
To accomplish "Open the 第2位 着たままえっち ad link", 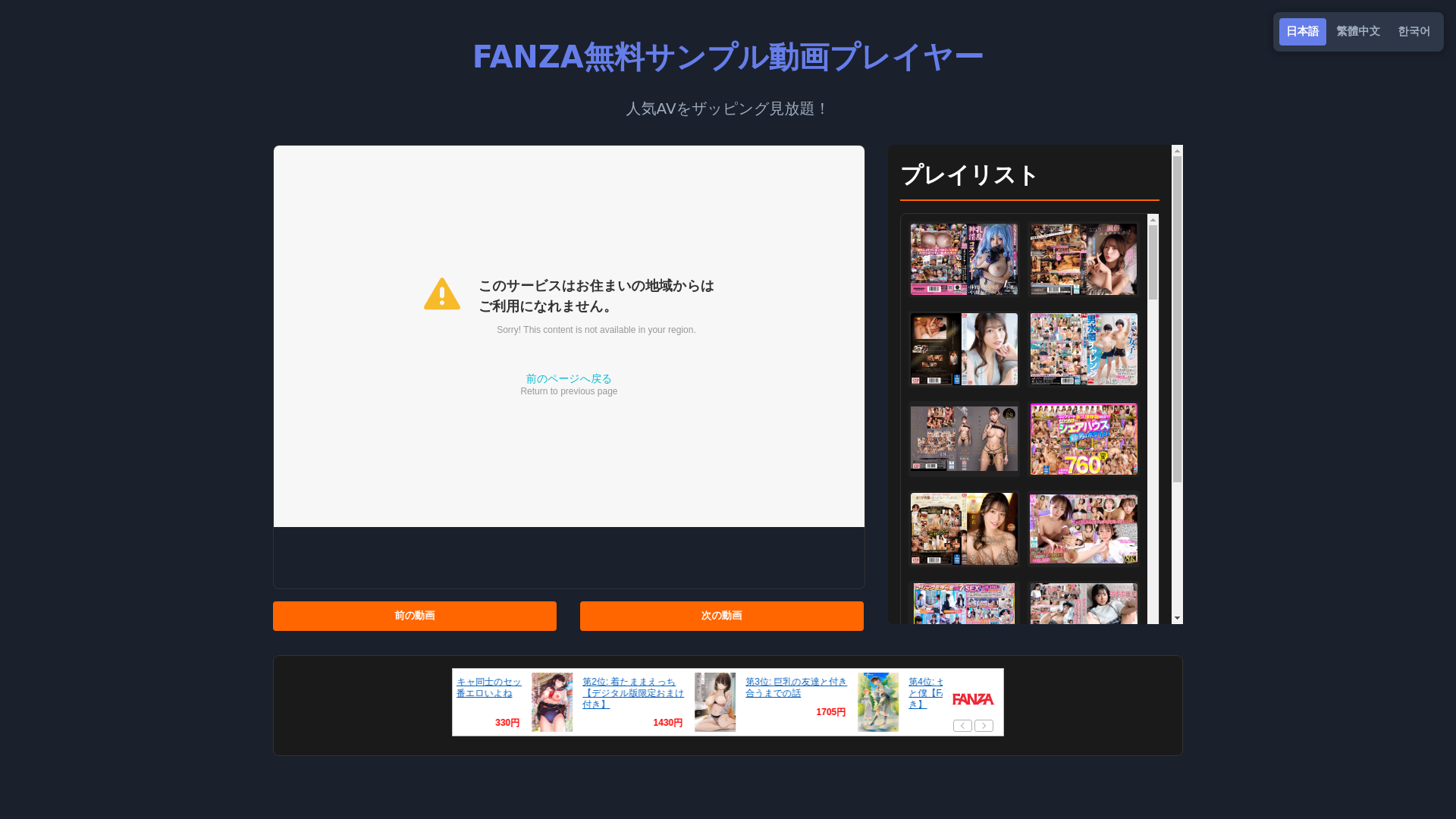I will point(633,693).
